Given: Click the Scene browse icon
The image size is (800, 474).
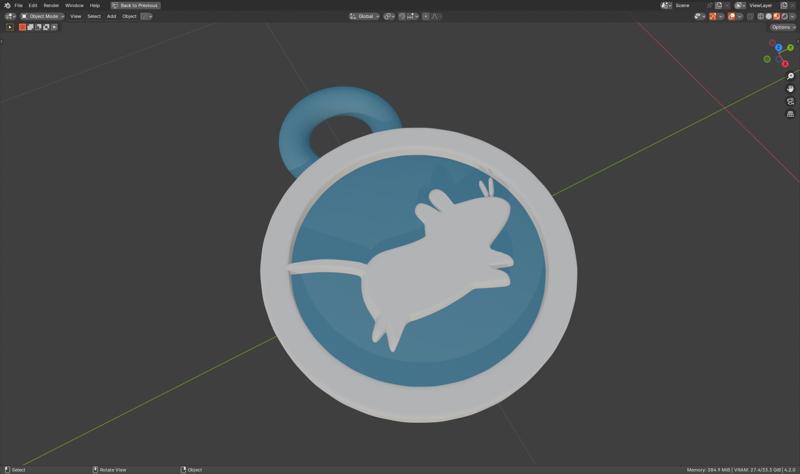Looking at the screenshot, I should pyautogui.click(x=666, y=5).
